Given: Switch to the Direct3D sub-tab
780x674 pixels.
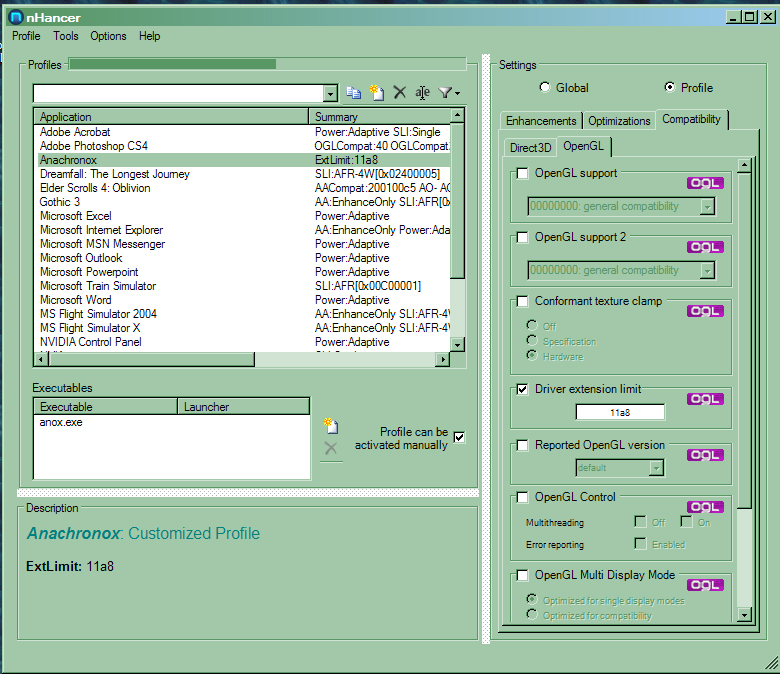Looking at the screenshot, I should (530, 148).
